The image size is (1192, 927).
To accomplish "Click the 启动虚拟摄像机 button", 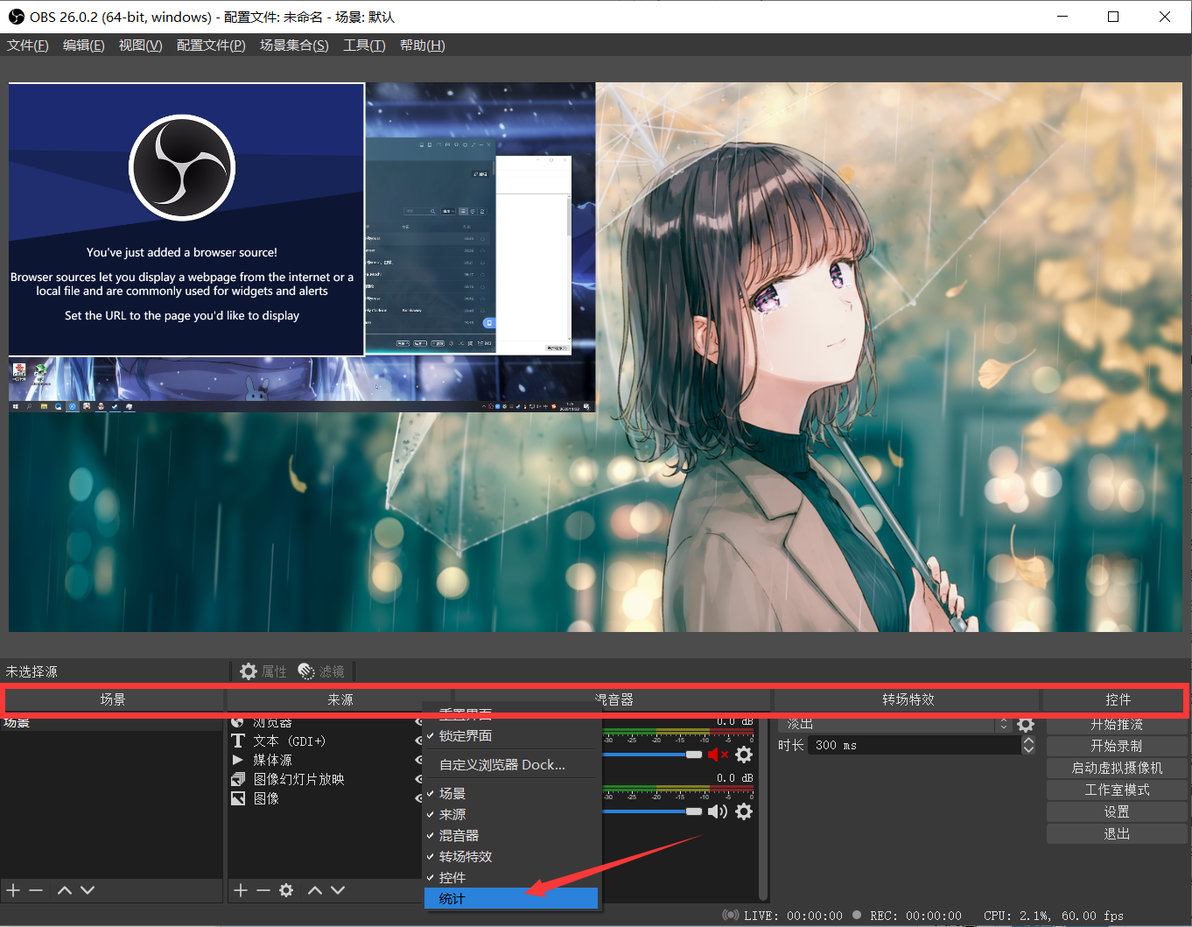I will coord(1116,768).
